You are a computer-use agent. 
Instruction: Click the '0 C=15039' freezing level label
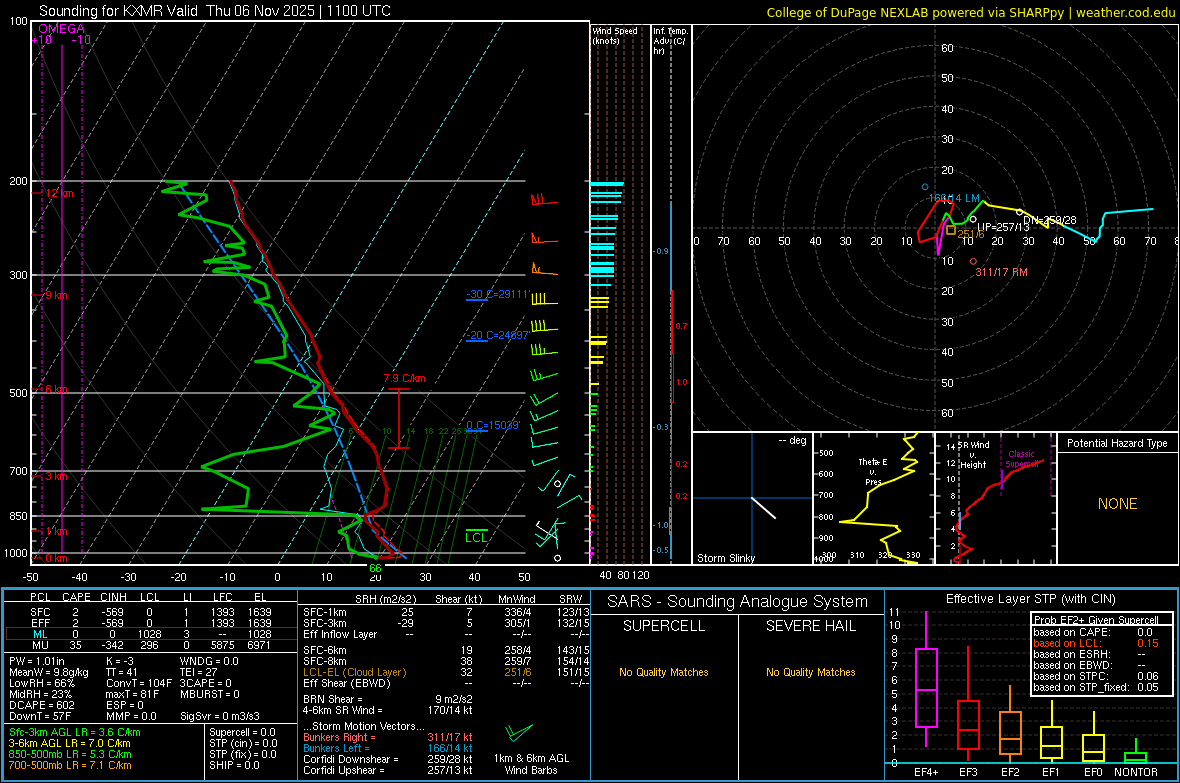[x=493, y=425]
